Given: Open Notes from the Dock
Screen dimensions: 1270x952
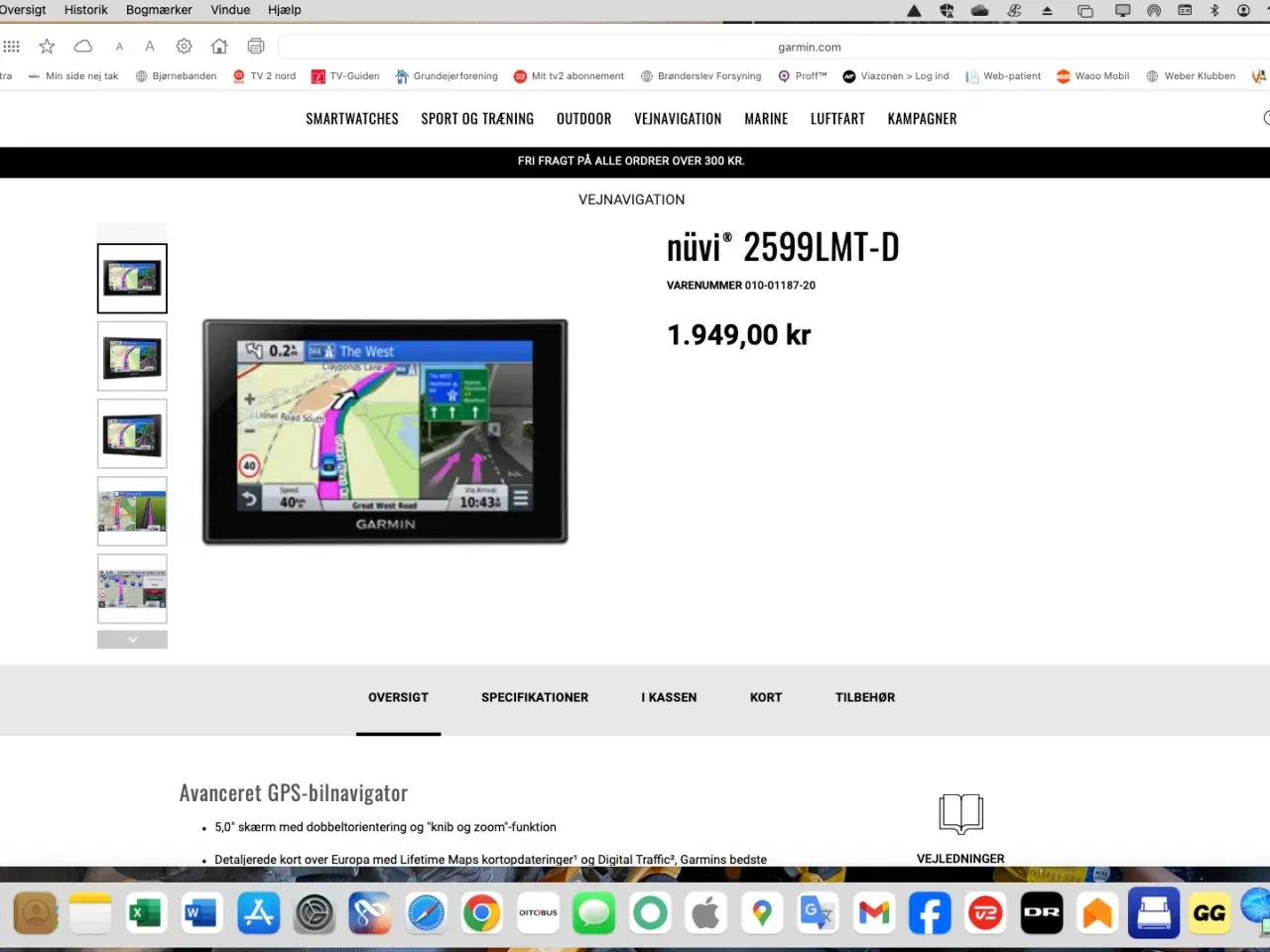Looking at the screenshot, I should click(90, 912).
